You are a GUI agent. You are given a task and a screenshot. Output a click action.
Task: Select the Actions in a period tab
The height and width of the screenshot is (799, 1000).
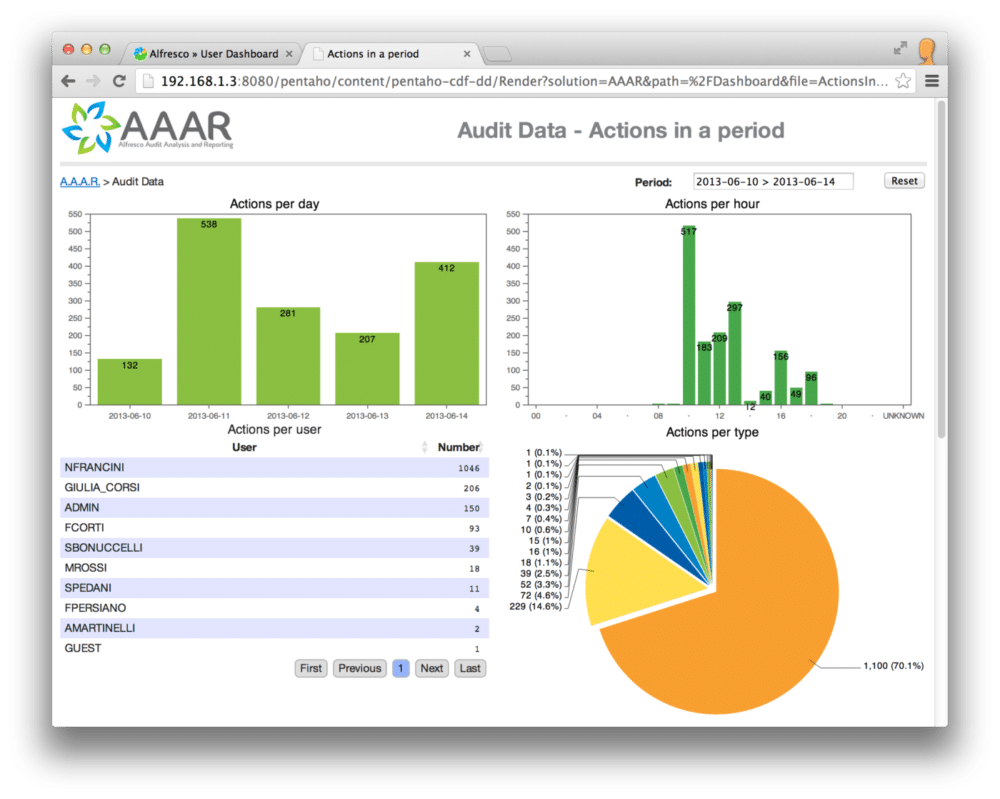(375, 53)
